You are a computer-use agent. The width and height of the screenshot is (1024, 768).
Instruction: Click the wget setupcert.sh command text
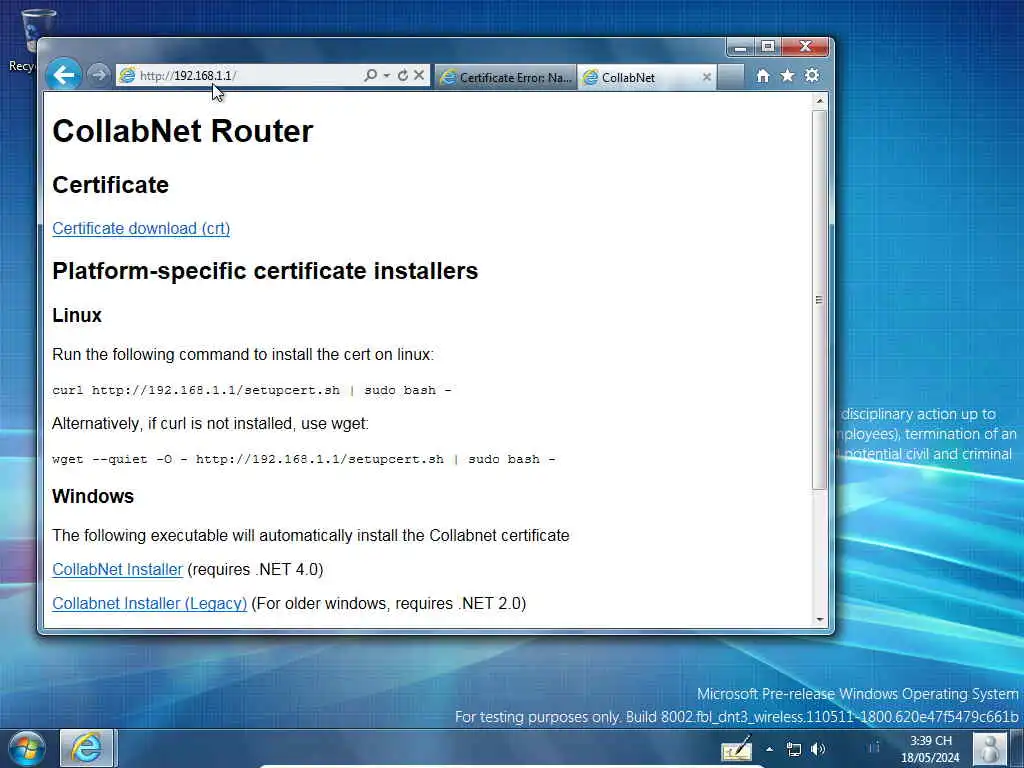304,459
